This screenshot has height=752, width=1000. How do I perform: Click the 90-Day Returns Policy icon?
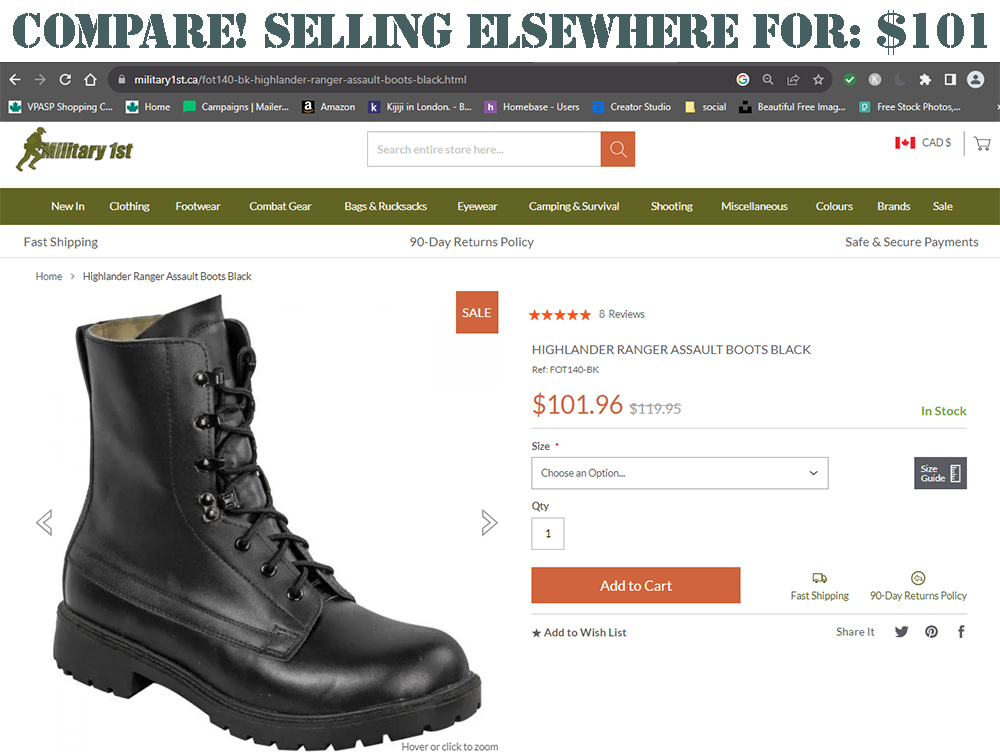point(918,578)
